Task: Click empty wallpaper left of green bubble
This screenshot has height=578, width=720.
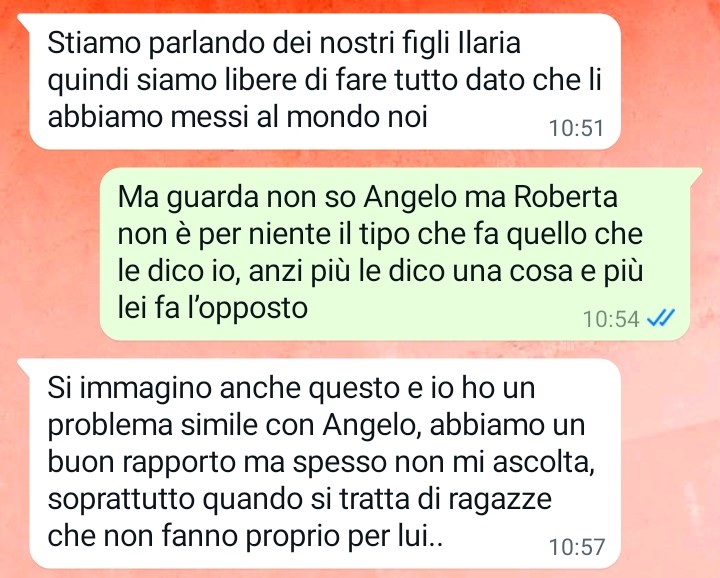Action: pyautogui.click(x=50, y=254)
